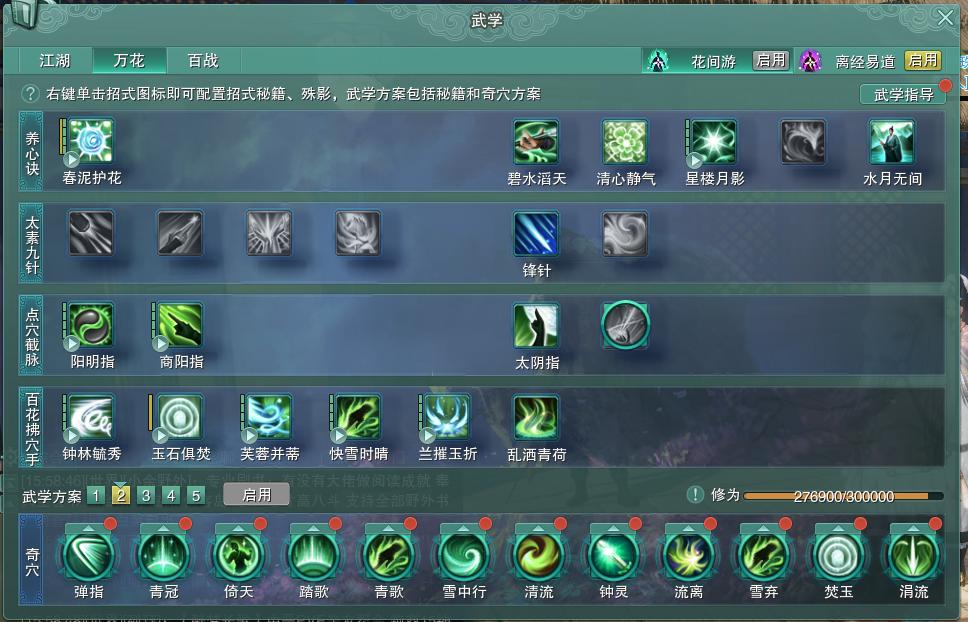Image resolution: width=968 pixels, height=622 pixels.
Task: Click the 乱洒青荷 skill icon
Action: [x=536, y=418]
